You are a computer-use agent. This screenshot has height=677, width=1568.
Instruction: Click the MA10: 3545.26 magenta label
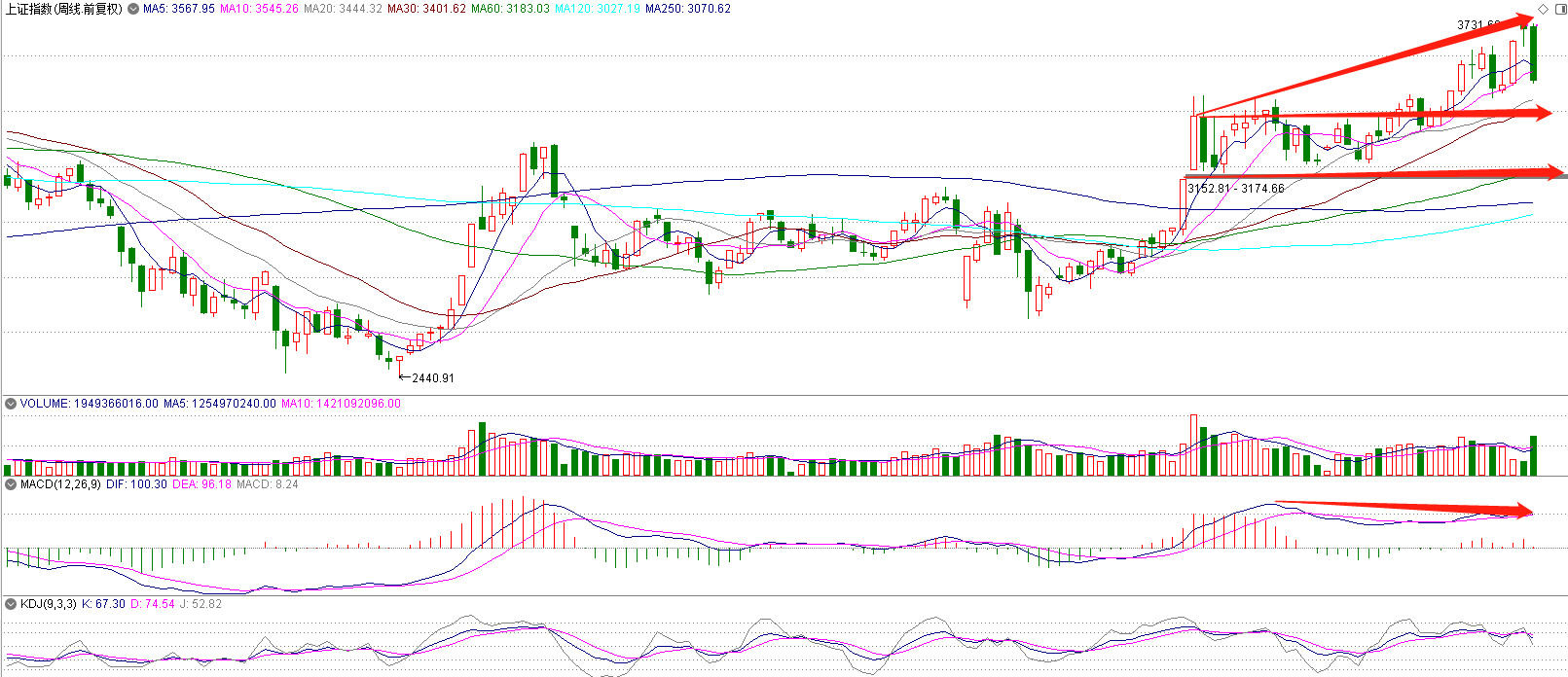259,9
